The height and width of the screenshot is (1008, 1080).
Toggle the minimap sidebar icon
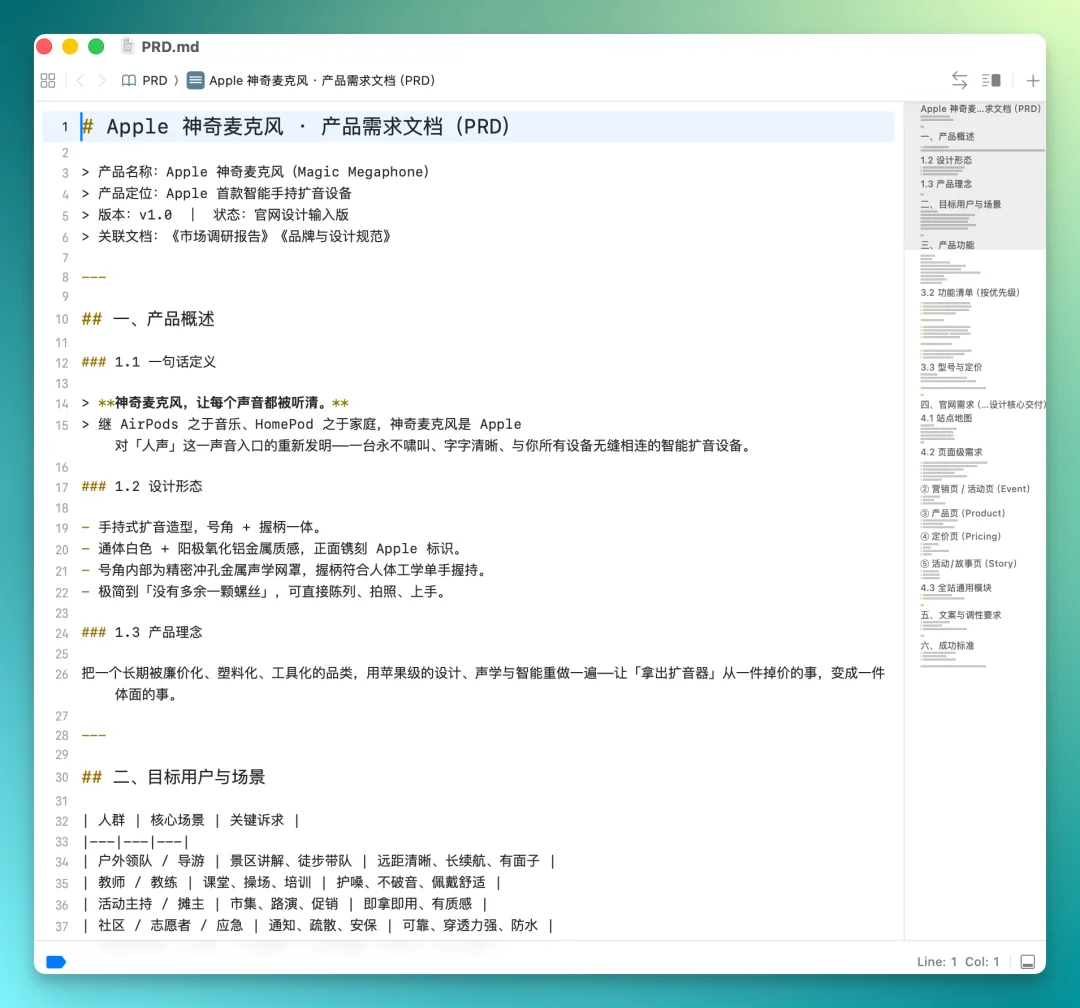pyautogui.click(x=991, y=81)
